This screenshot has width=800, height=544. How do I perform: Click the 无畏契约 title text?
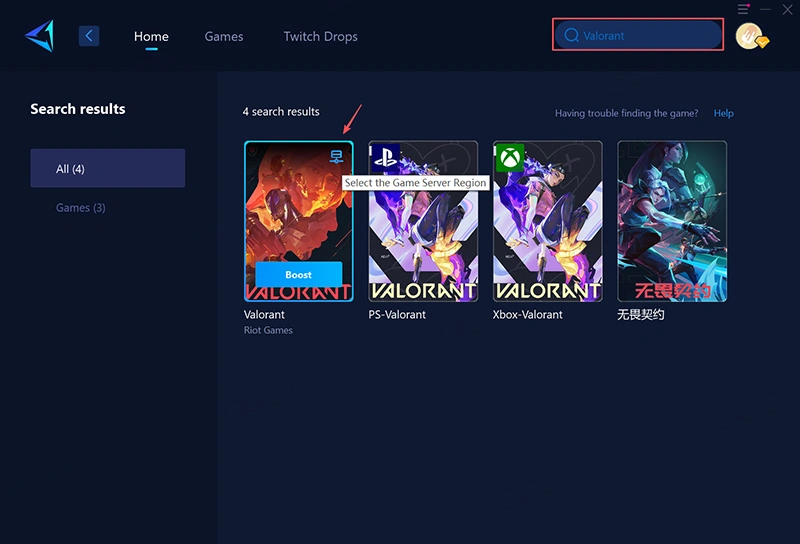coord(641,315)
